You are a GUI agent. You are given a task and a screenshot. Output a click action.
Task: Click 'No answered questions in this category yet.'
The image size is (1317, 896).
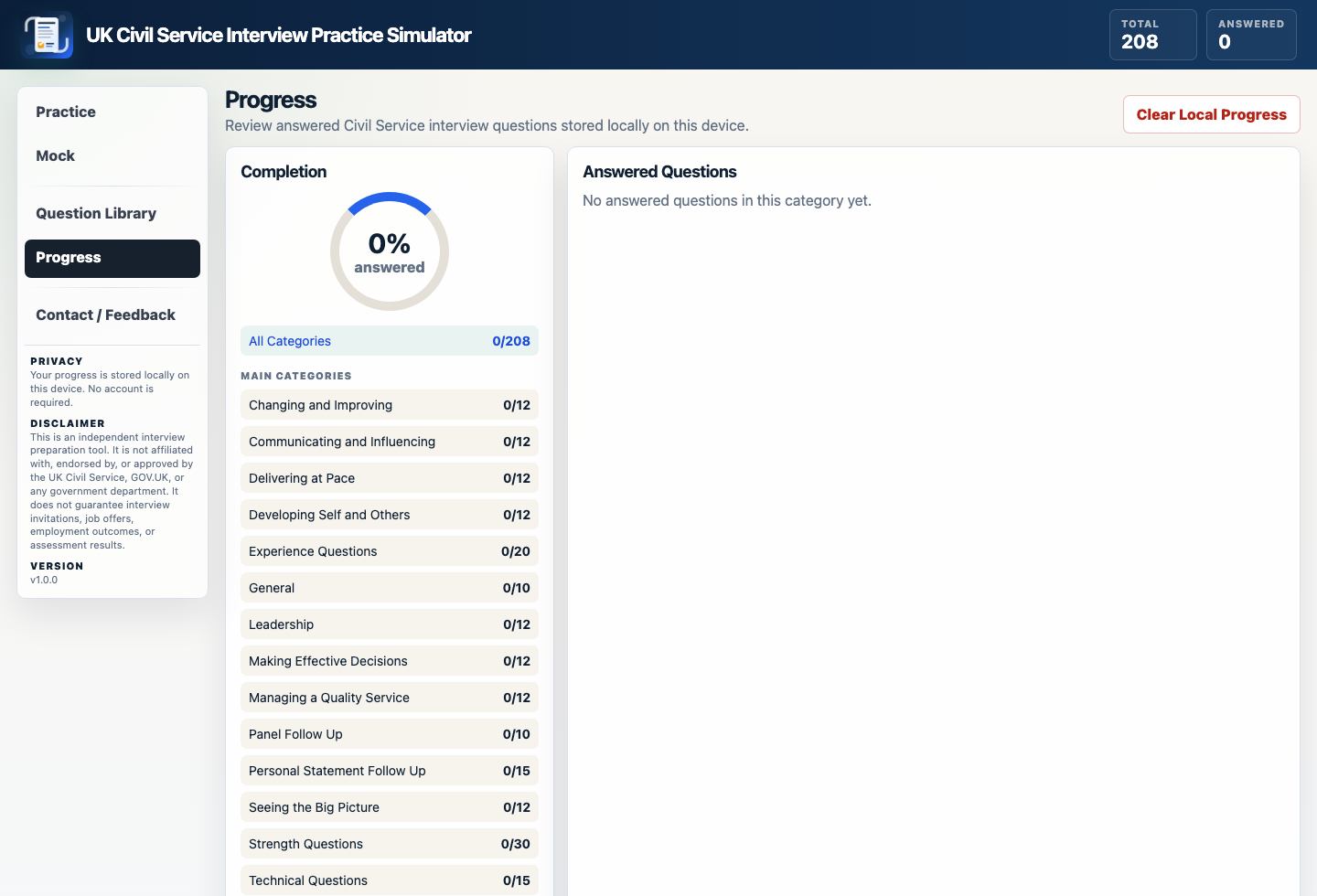[x=727, y=200]
